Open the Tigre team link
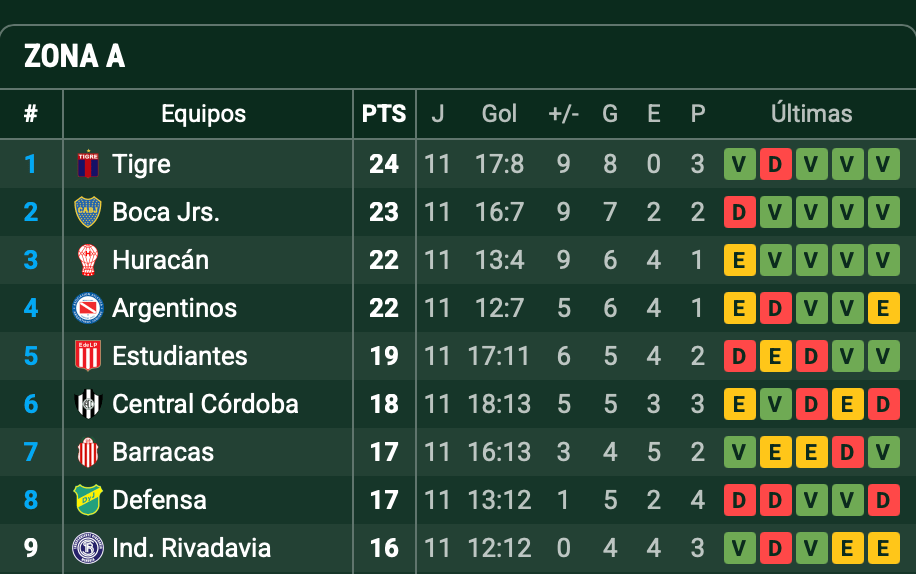Screen dimensions: 916x574 [x=141, y=164]
